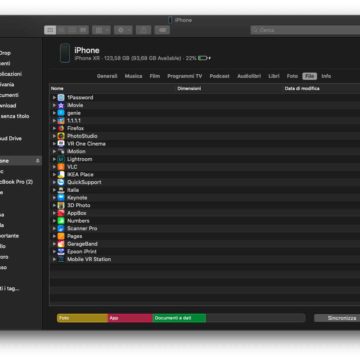Click the VR One Cinema app icon
Viewport: 360px width, 360px height.
61,144
